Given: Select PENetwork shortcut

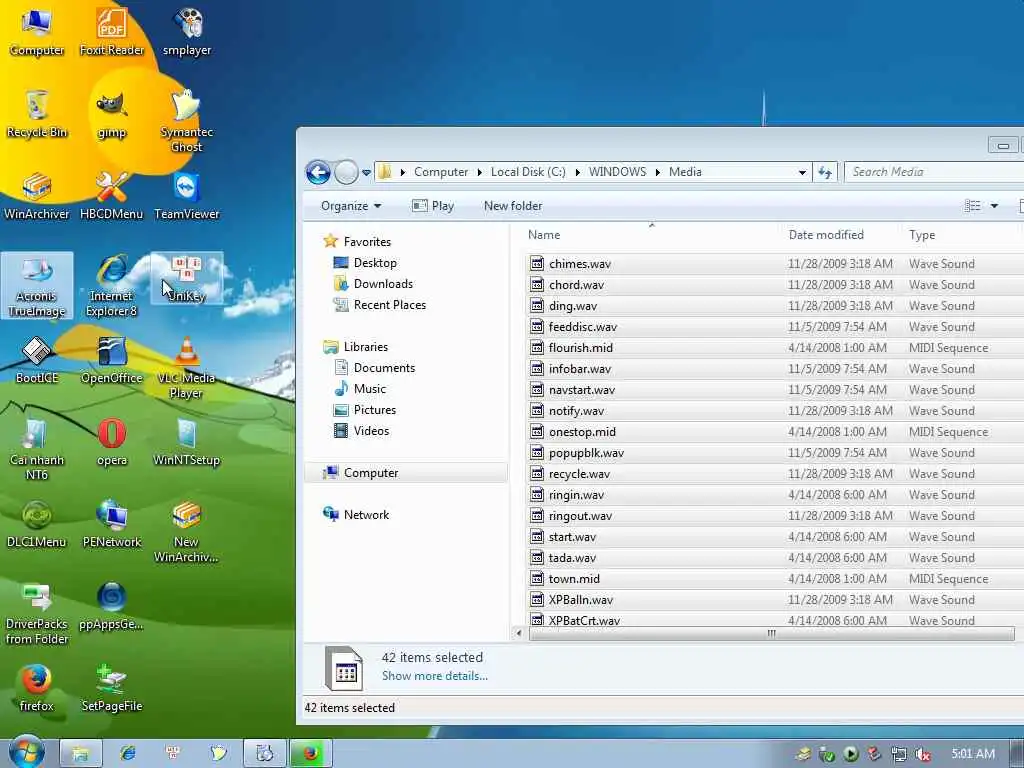Looking at the screenshot, I should [x=112, y=524].
